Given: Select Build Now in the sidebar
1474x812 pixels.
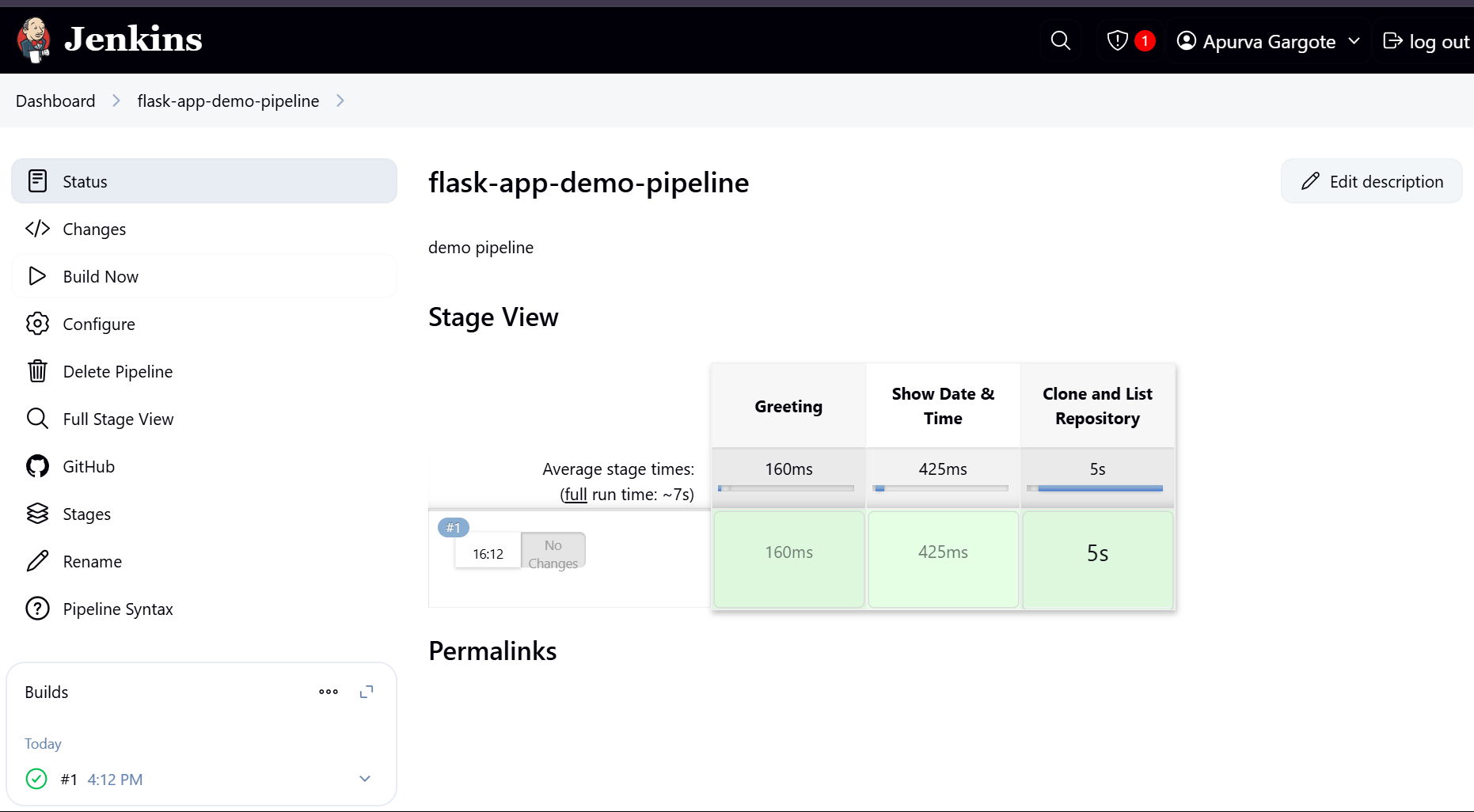Looking at the screenshot, I should click(x=204, y=276).
